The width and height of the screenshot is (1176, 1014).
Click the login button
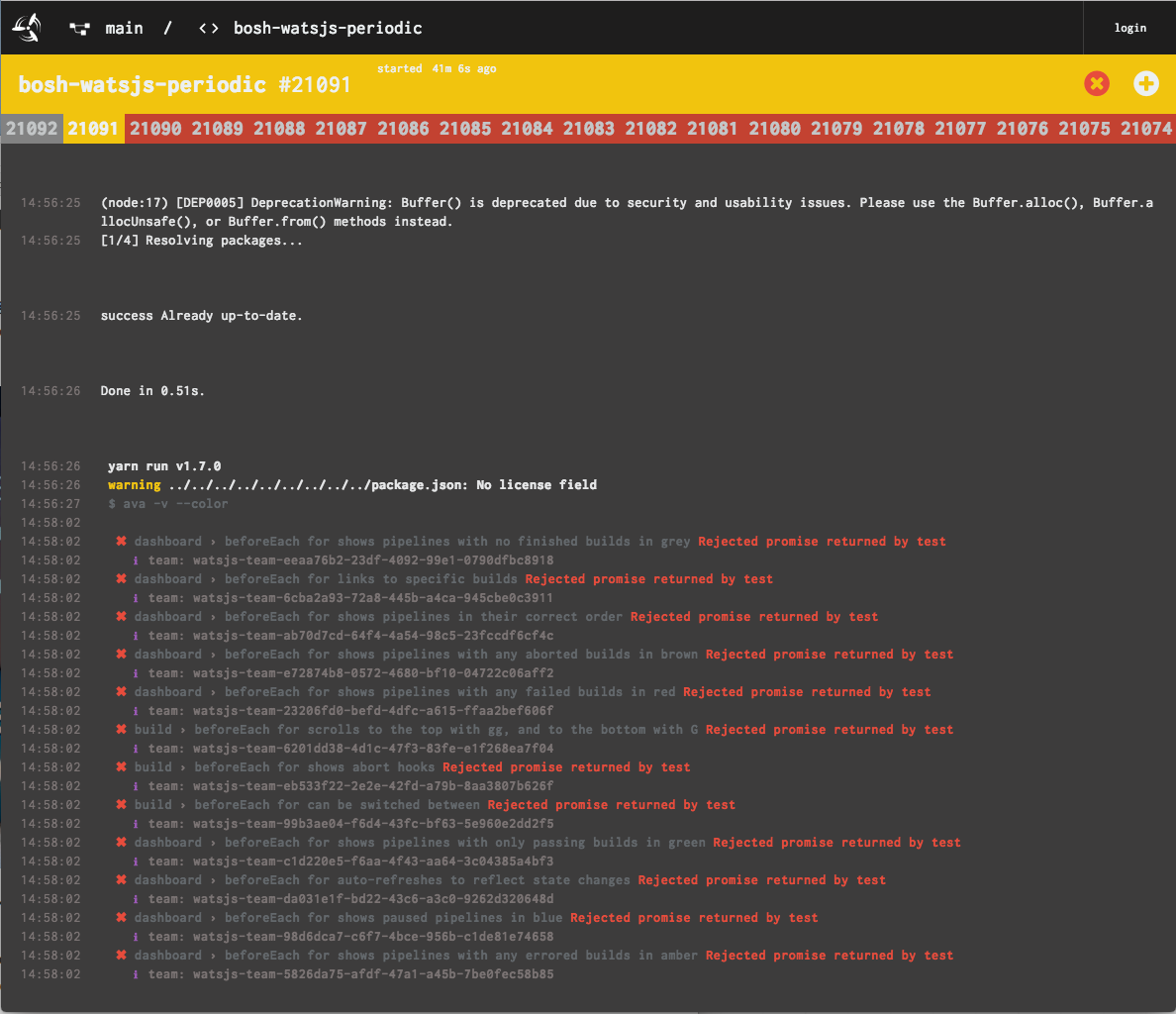pos(1129,28)
